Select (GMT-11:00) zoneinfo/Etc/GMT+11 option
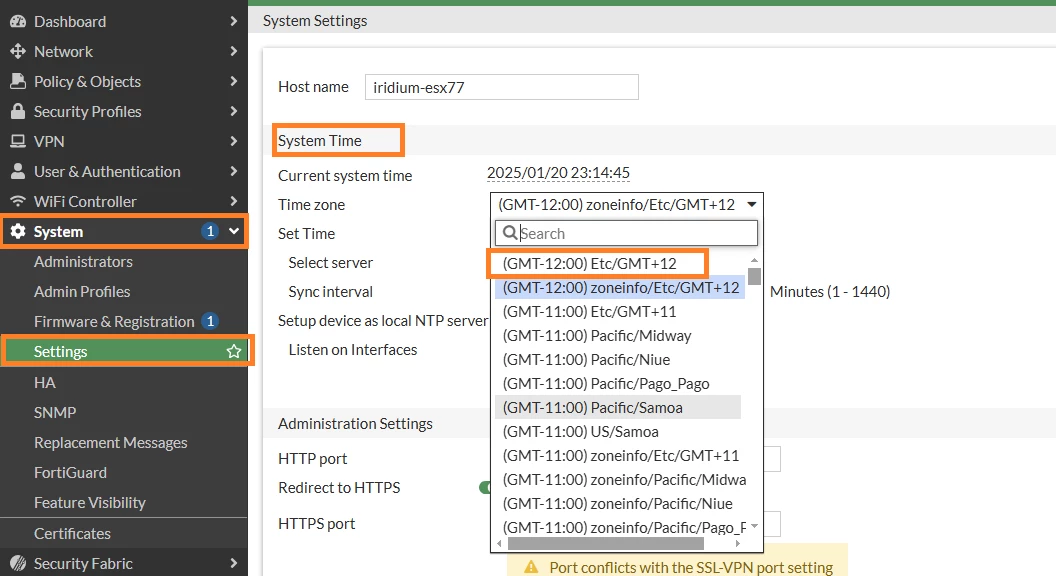The width and height of the screenshot is (1056, 576). coord(620,455)
